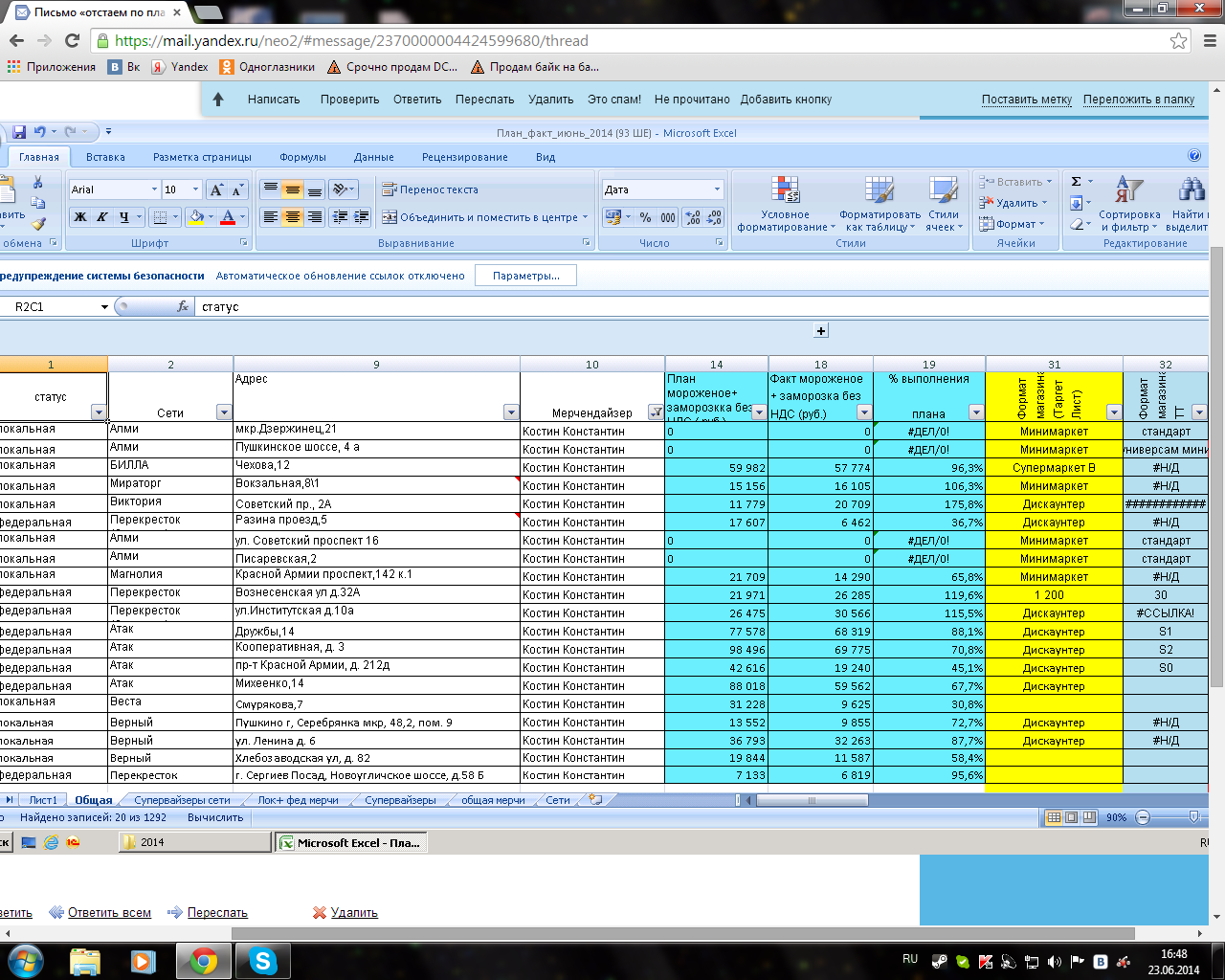Click Переслать link below the message

(217, 913)
